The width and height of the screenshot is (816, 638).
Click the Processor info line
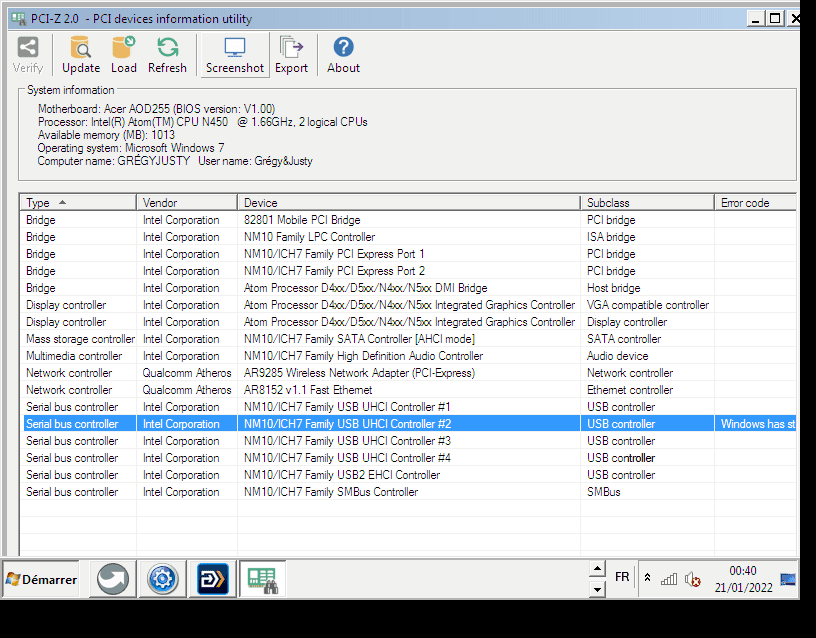click(x=202, y=122)
